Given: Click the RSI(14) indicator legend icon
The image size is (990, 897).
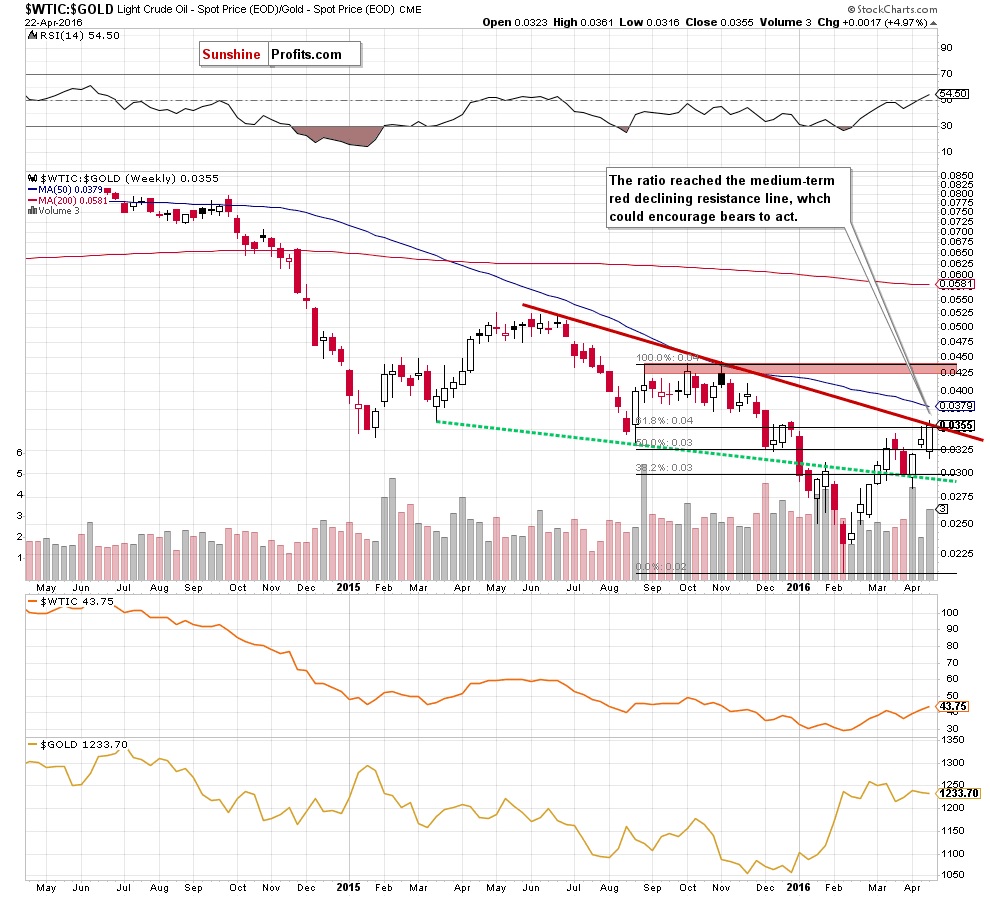Looking at the screenshot, I should (x=33, y=36).
